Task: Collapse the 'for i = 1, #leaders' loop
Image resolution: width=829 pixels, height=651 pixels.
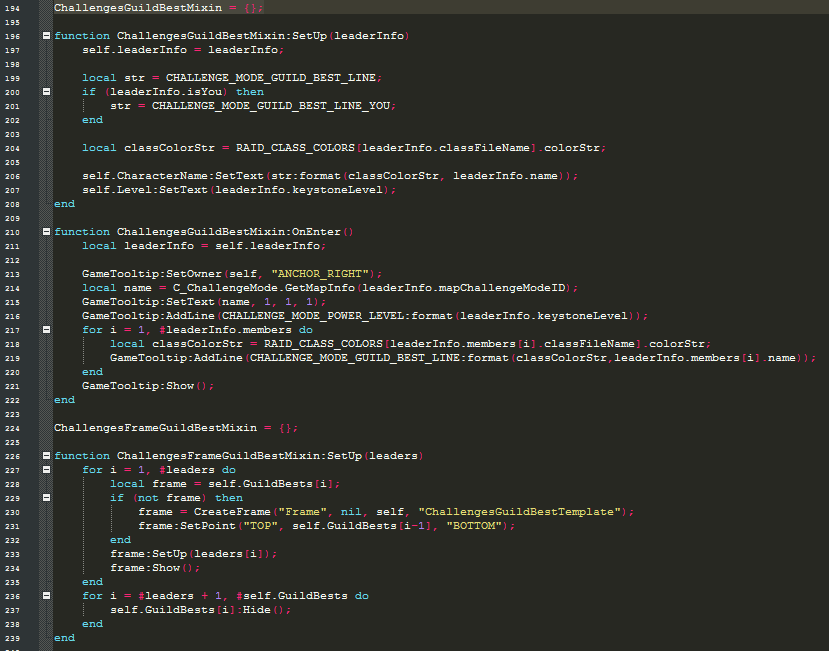Action: point(46,470)
